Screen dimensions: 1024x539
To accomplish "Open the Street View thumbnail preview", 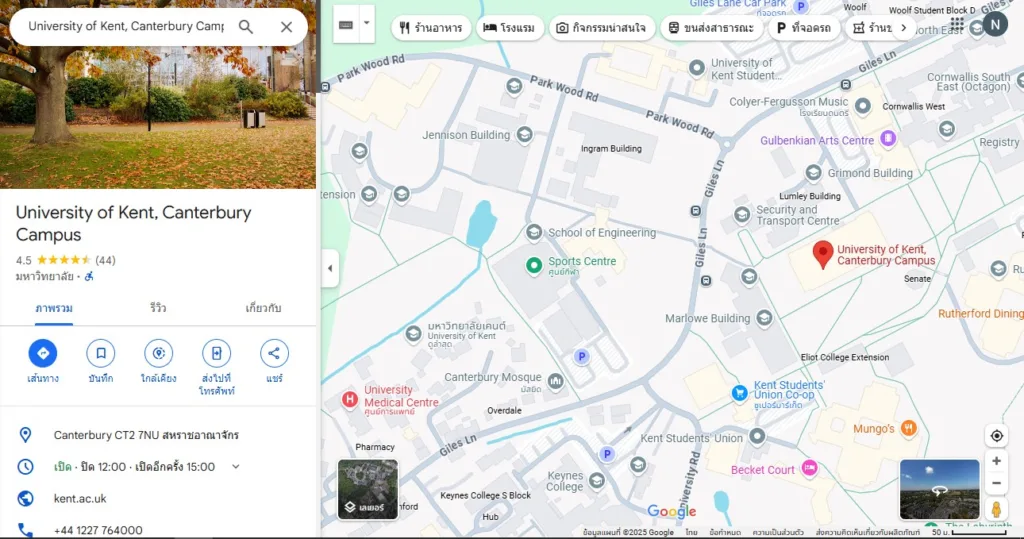I will (x=939, y=489).
